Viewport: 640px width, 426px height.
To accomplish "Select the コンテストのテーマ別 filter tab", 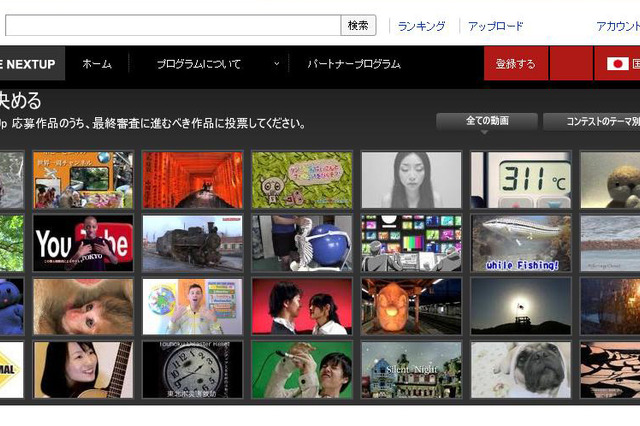I will pos(591,122).
